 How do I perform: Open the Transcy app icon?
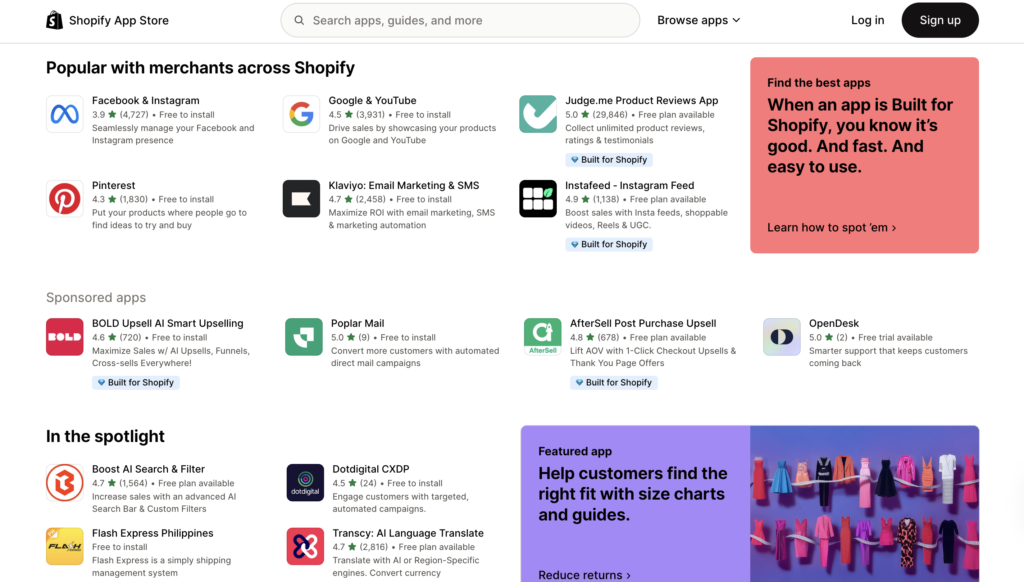click(x=305, y=546)
